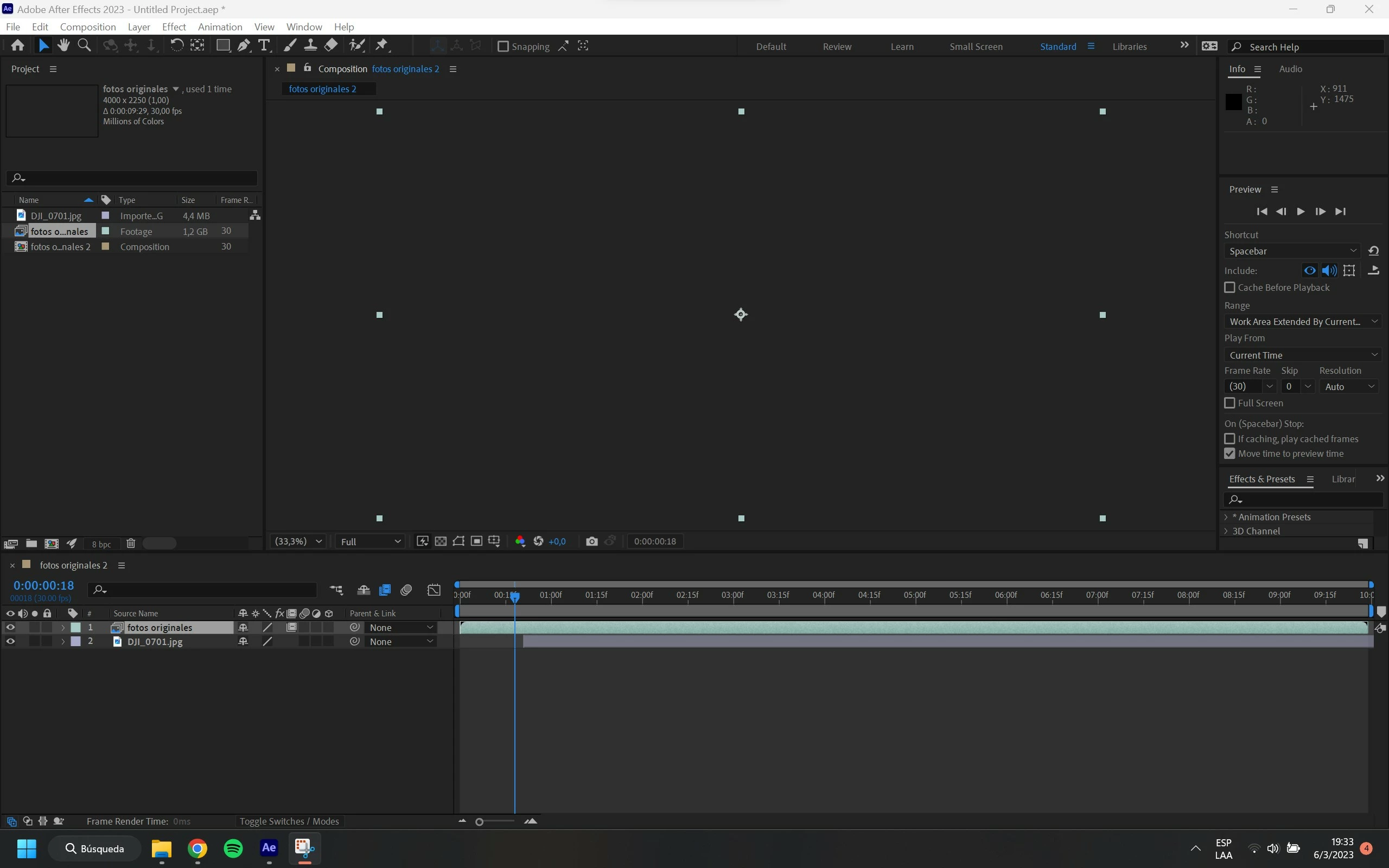Enable the Snapping checkbox
The image size is (1389, 868).
tap(503, 47)
